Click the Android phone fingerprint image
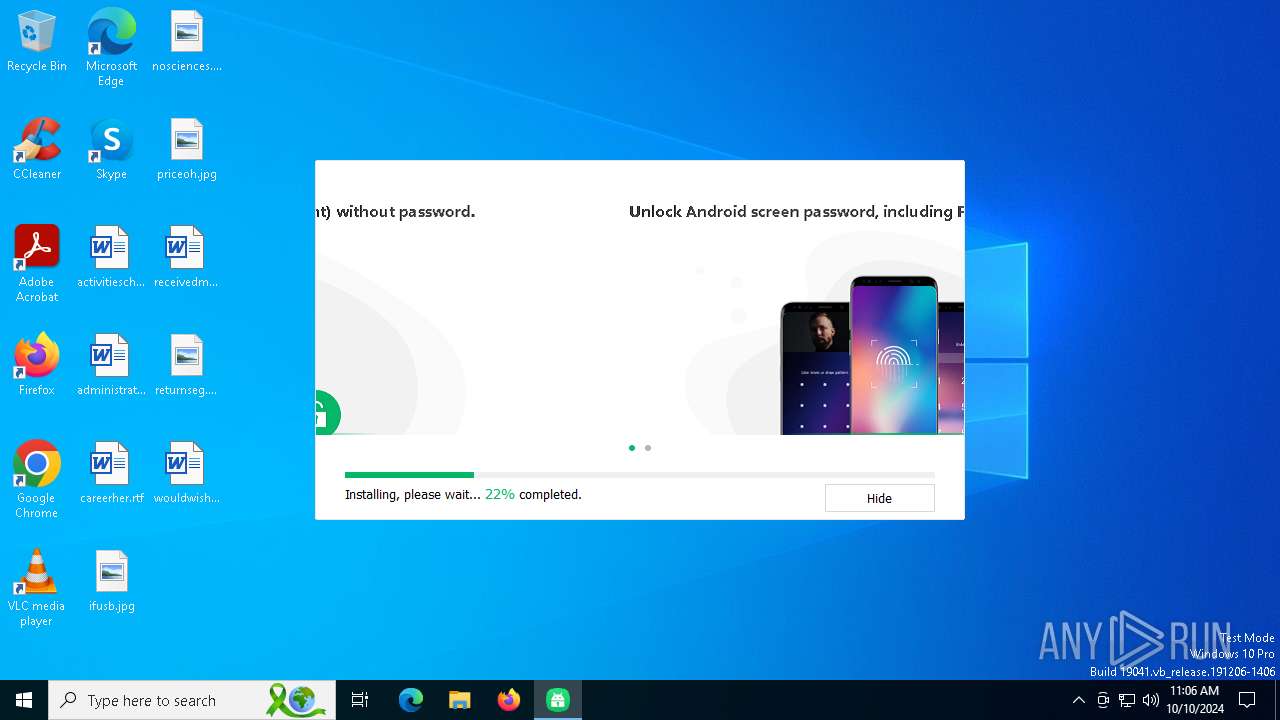The height and width of the screenshot is (720, 1280). [893, 355]
